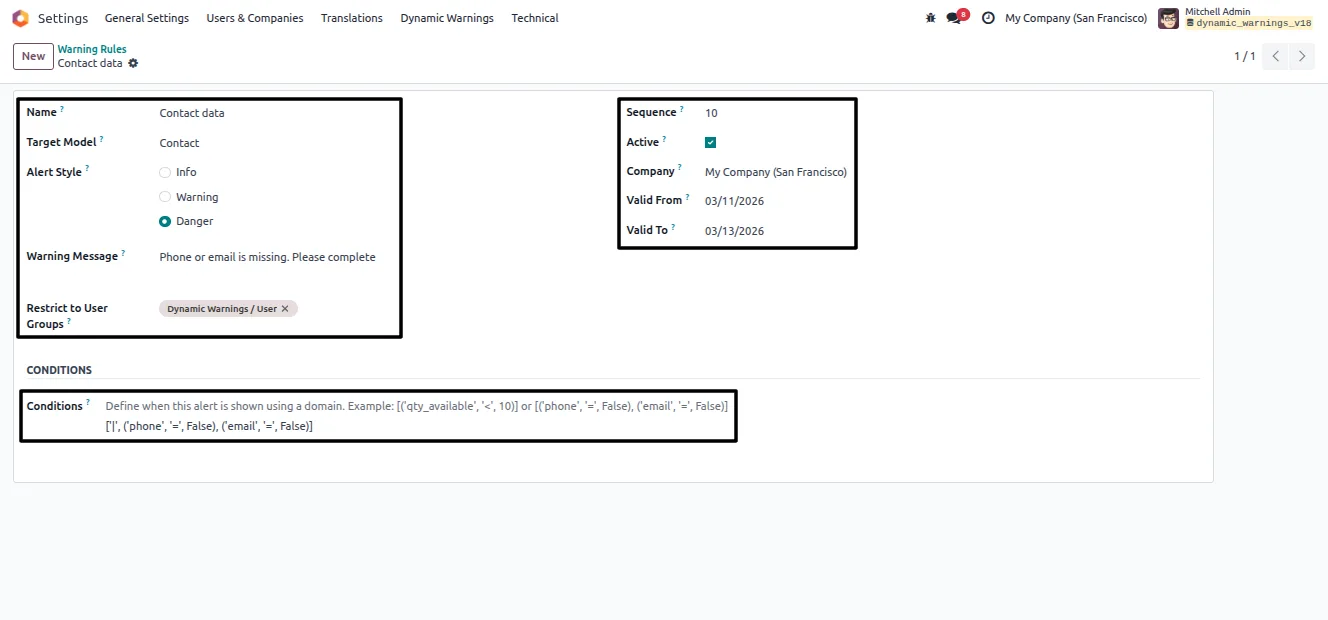Open the gear actions menu beside Contact data
Image resolution: width=1328 pixels, height=620 pixels.
coord(133,63)
